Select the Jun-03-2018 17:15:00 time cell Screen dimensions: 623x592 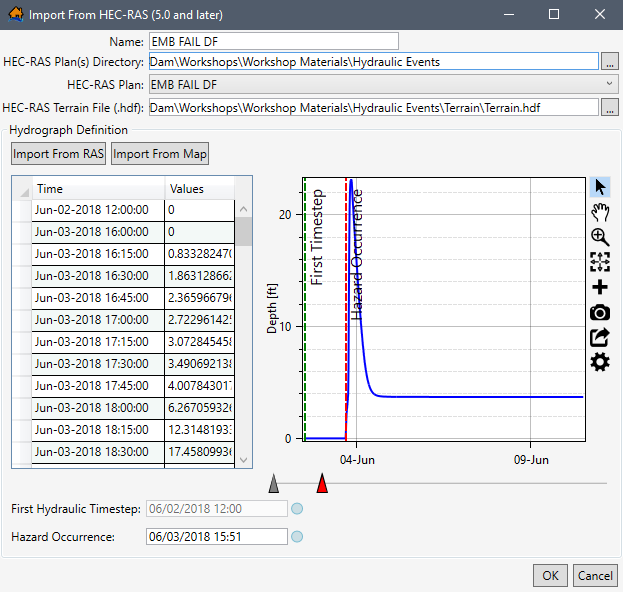(x=98, y=342)
